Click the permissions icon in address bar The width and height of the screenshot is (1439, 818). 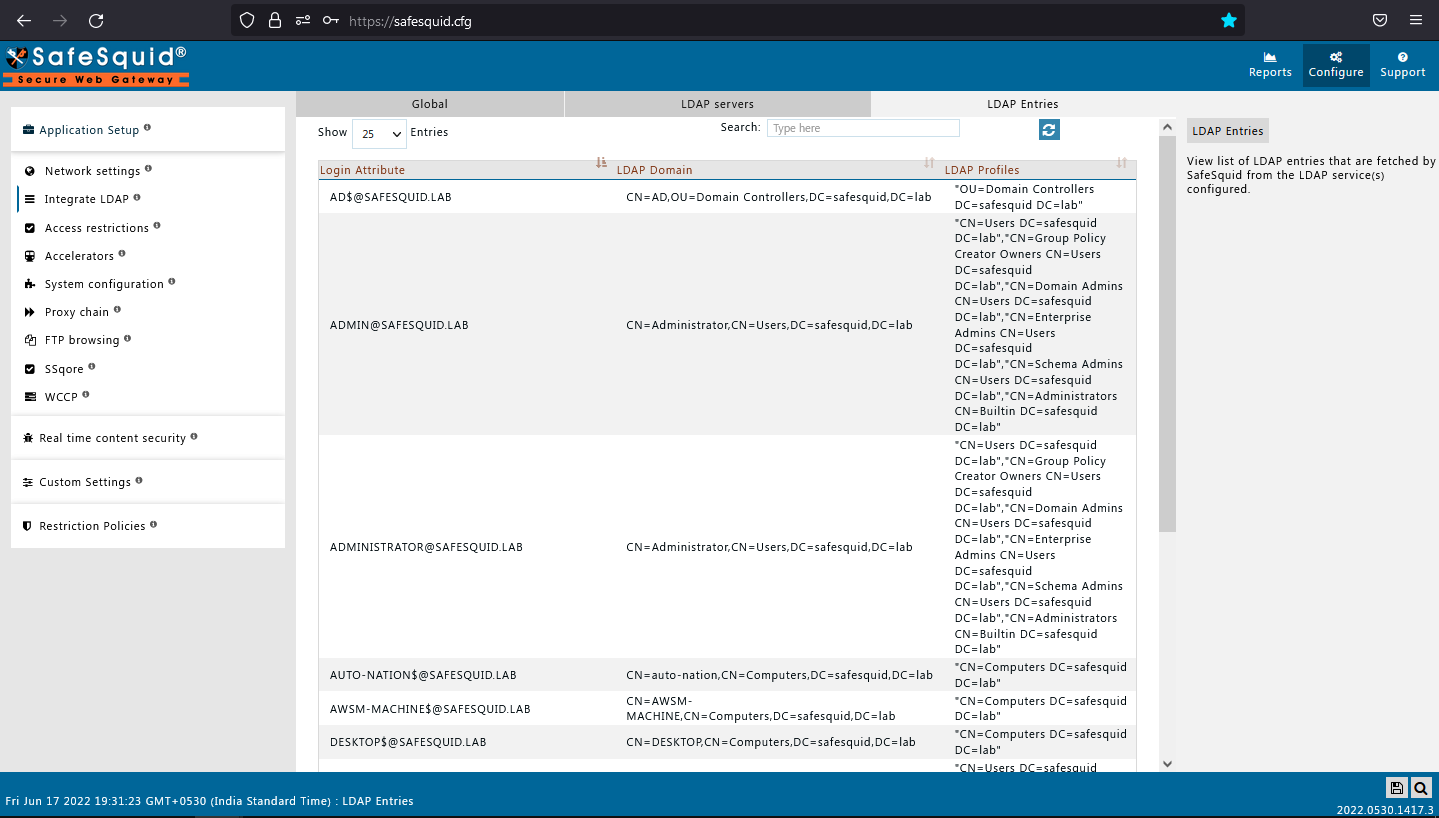[303, 20]
